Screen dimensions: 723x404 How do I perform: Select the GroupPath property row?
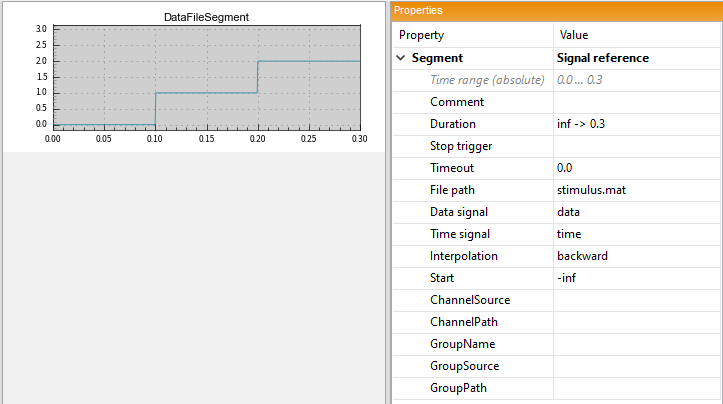pyautogui.click(x=557, y=388)
